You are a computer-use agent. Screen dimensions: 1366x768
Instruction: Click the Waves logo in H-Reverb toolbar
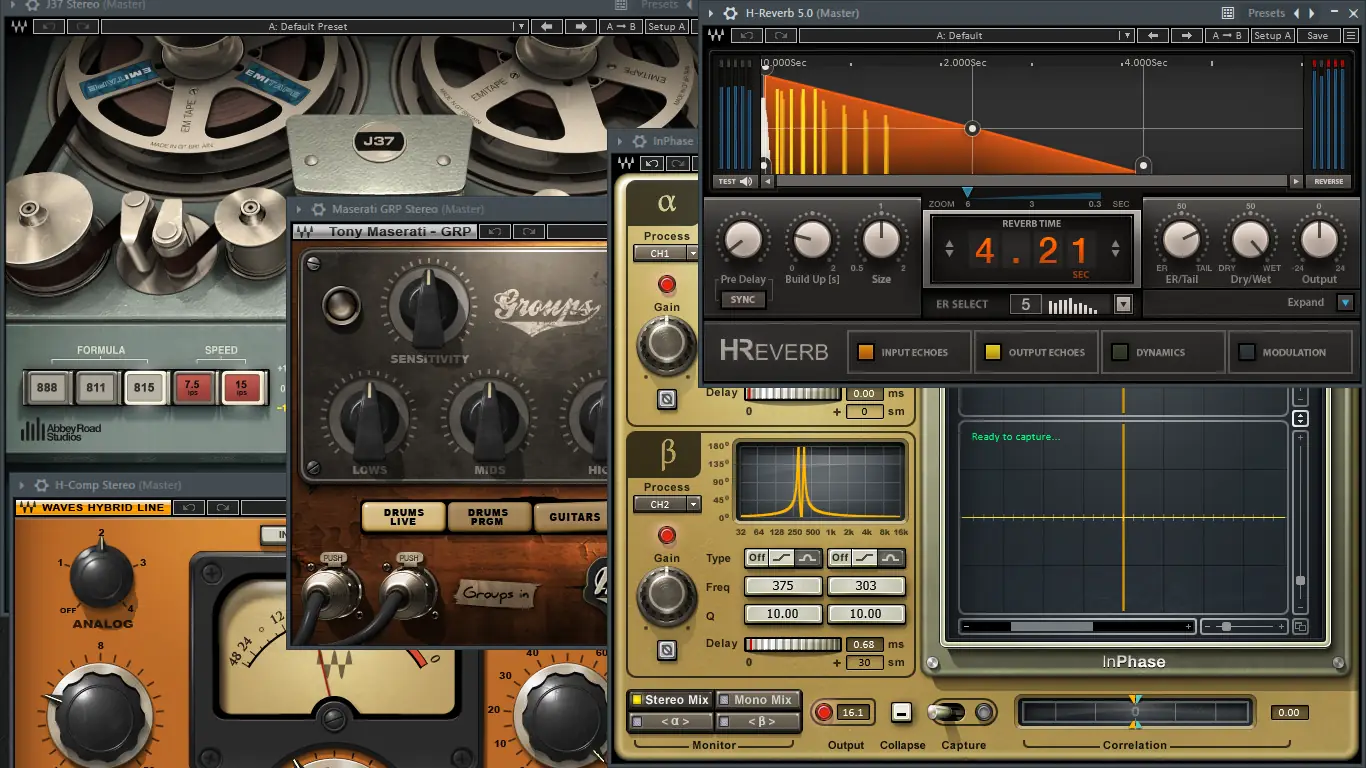(717, 35)
